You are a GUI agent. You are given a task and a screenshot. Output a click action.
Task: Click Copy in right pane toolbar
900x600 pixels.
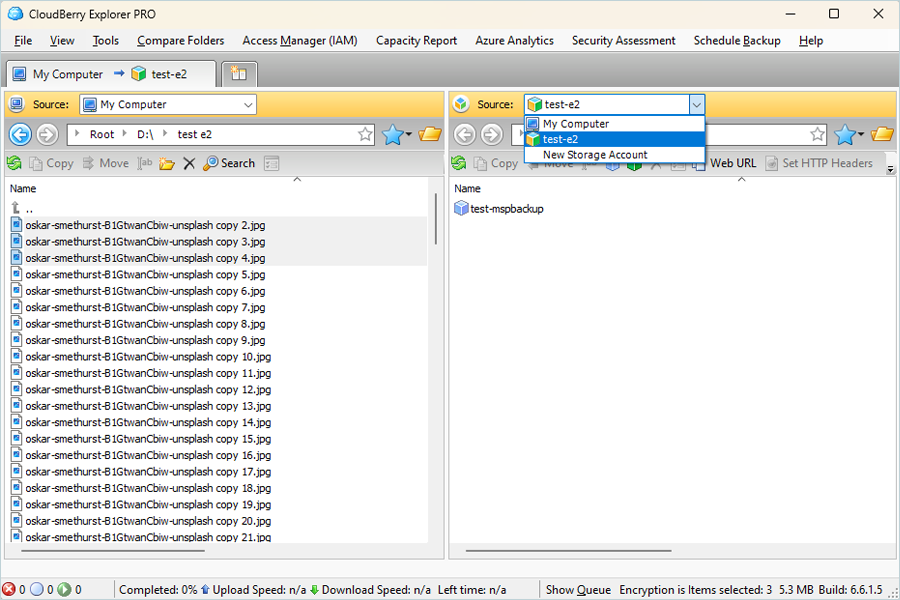click(496, 164)
